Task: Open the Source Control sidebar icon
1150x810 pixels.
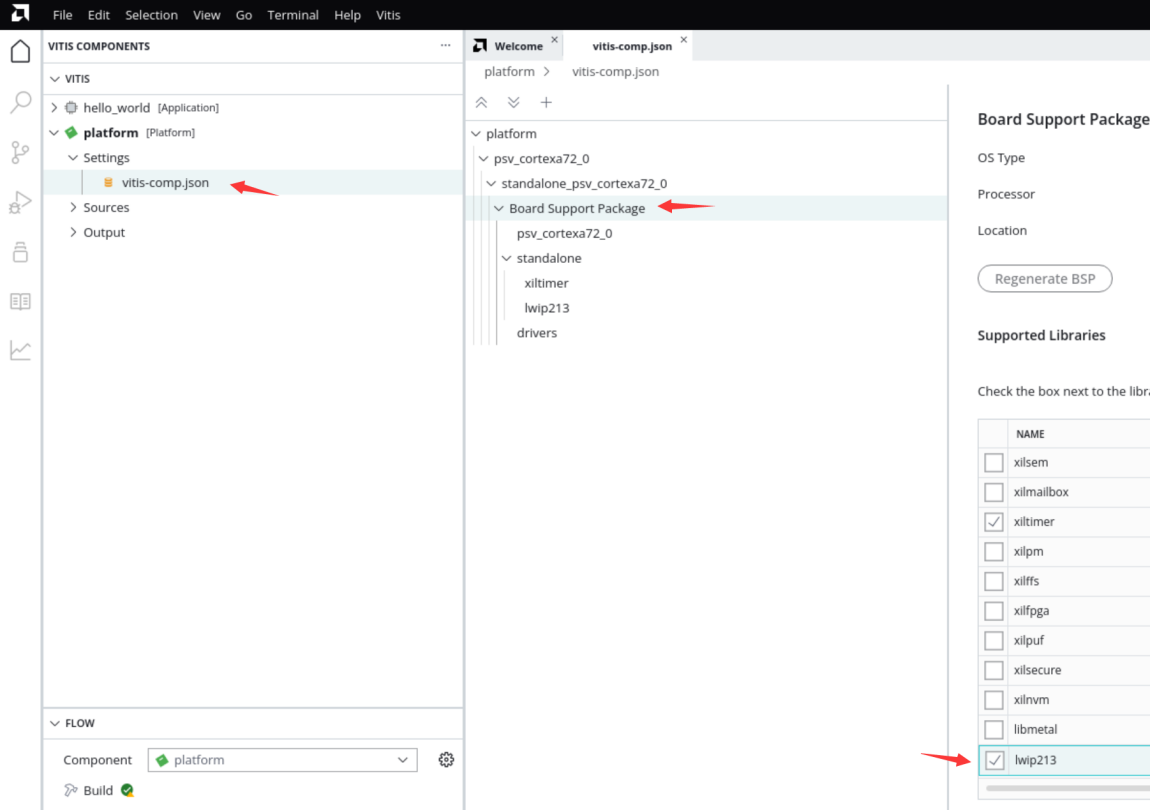Action: 21,153
